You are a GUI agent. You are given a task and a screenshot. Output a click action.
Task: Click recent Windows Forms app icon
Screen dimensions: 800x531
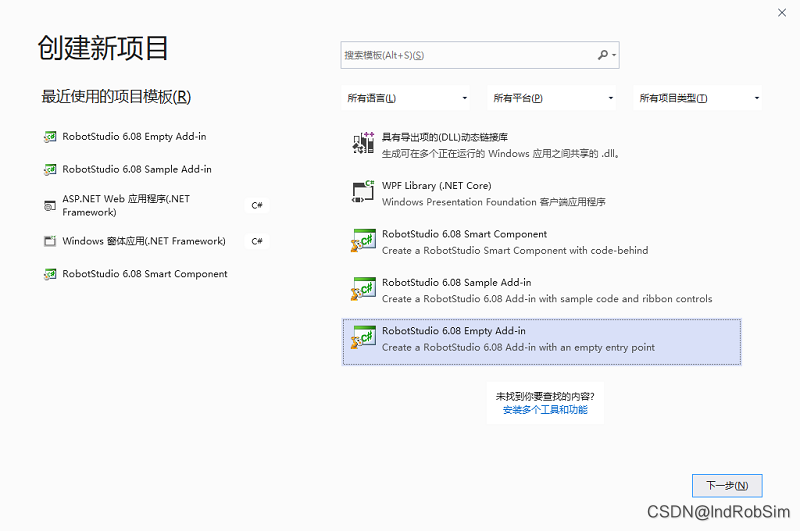[49, 241]
